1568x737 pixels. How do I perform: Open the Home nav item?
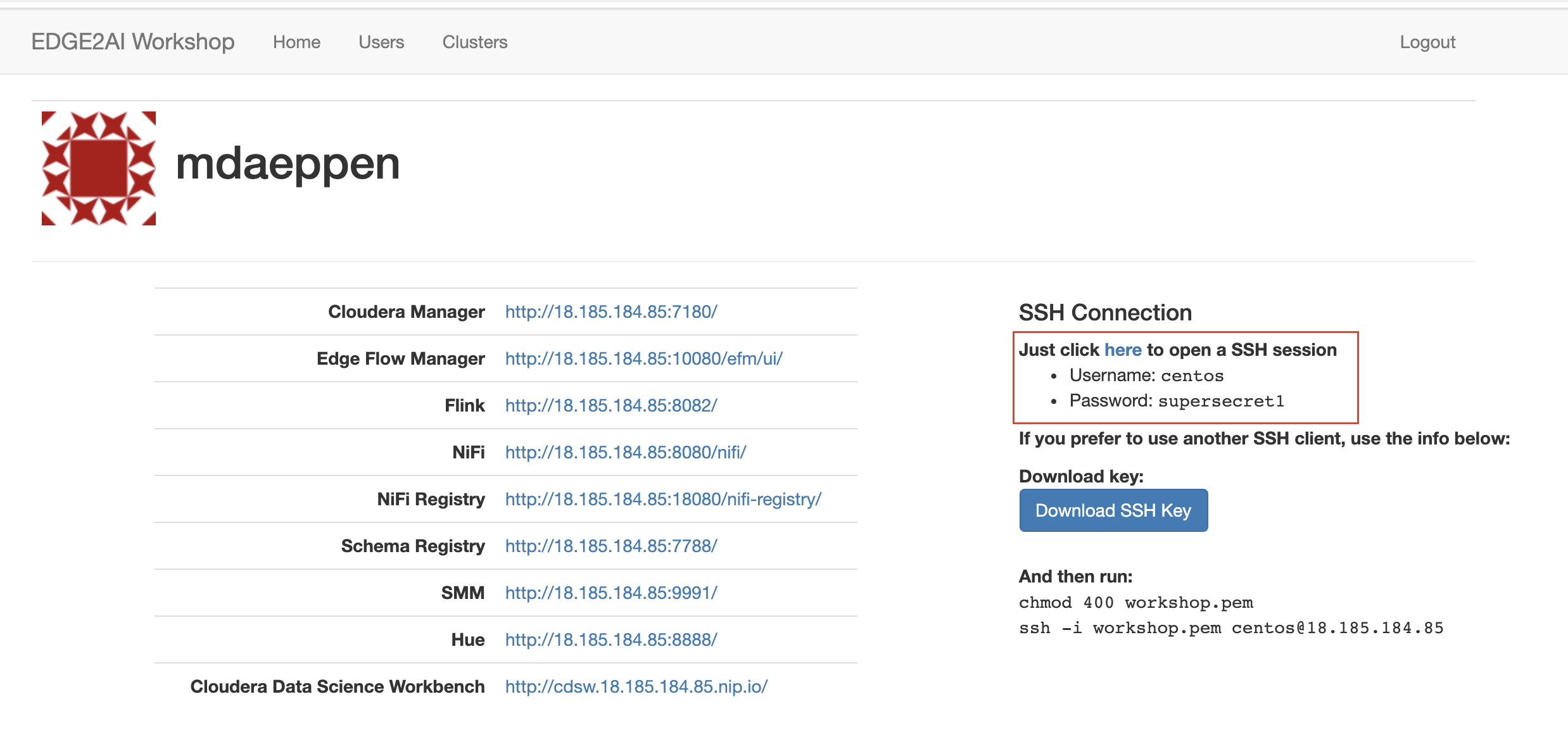pyautogui.click(x=296, y=42)
